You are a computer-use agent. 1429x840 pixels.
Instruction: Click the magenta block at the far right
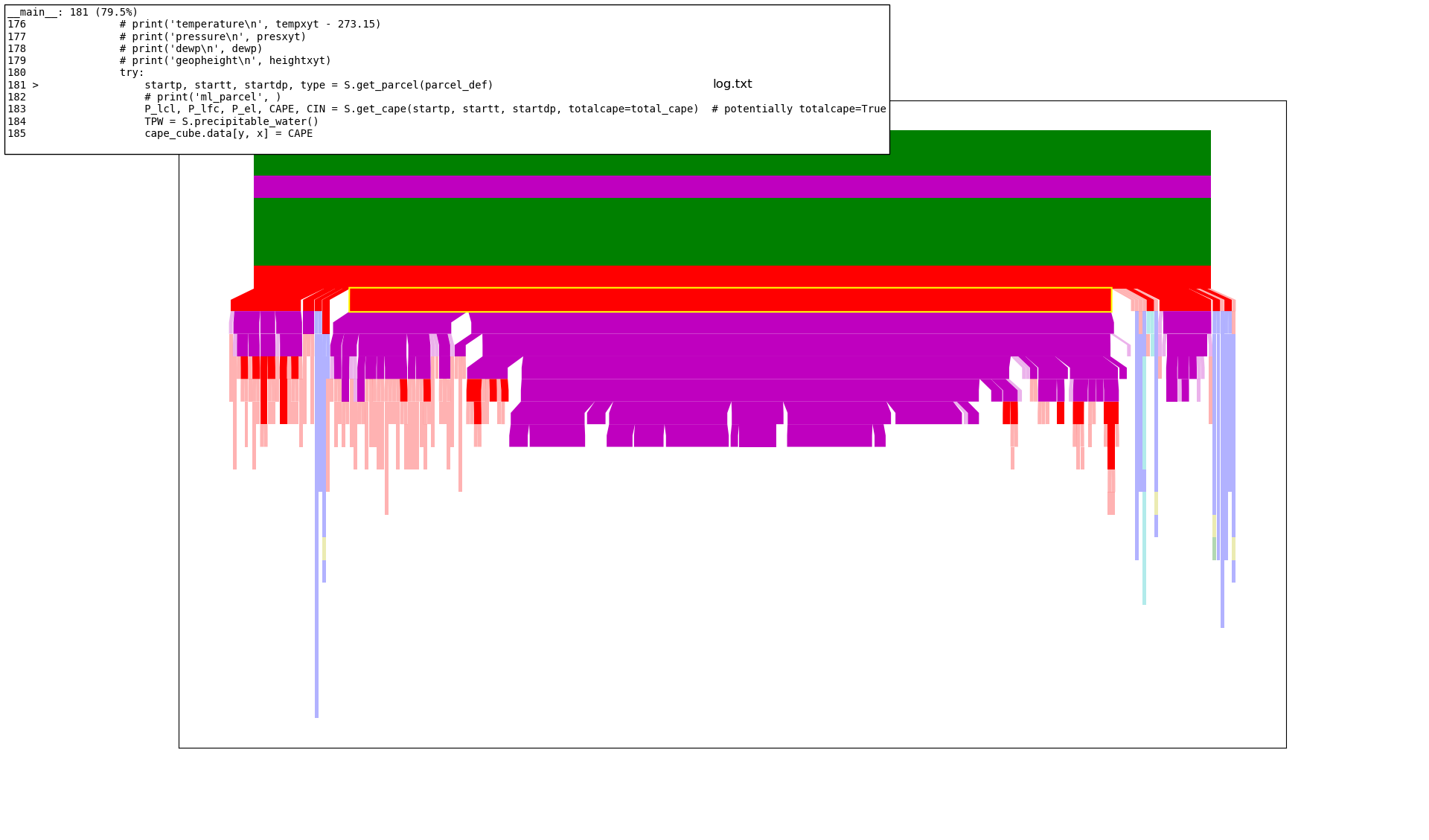[x=1186, y=323]
